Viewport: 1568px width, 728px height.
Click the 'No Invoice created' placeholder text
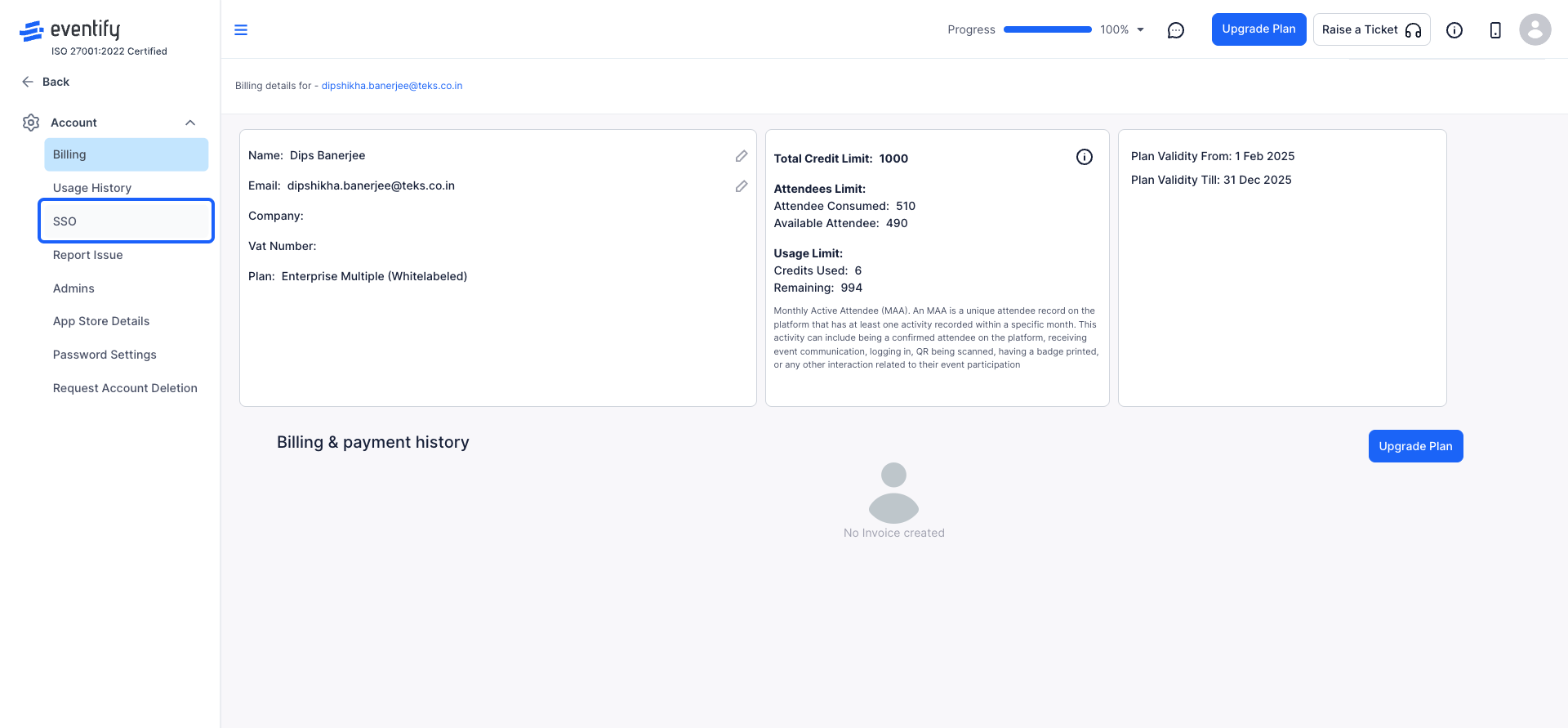(x=894, y=533)
